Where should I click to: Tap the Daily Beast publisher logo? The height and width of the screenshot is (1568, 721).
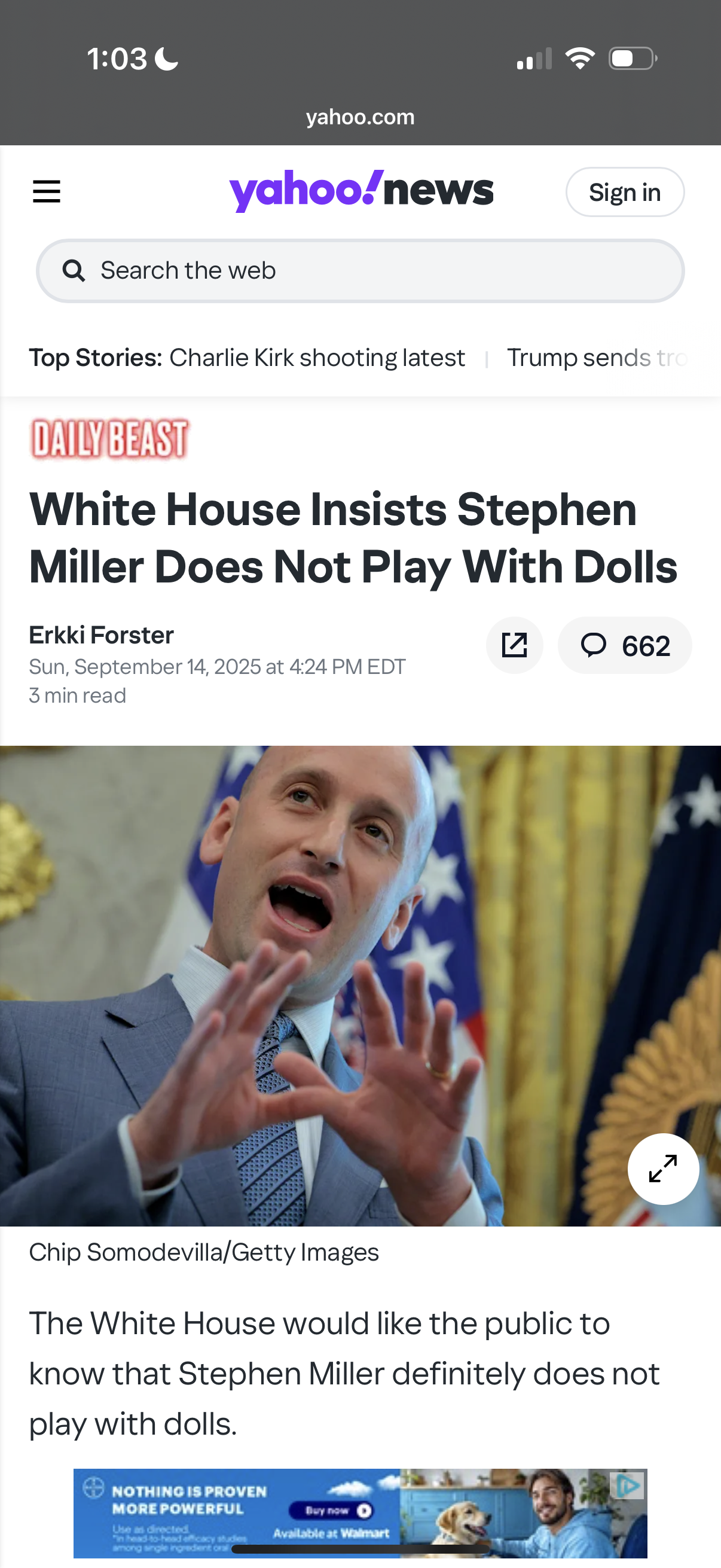point(109,439)
